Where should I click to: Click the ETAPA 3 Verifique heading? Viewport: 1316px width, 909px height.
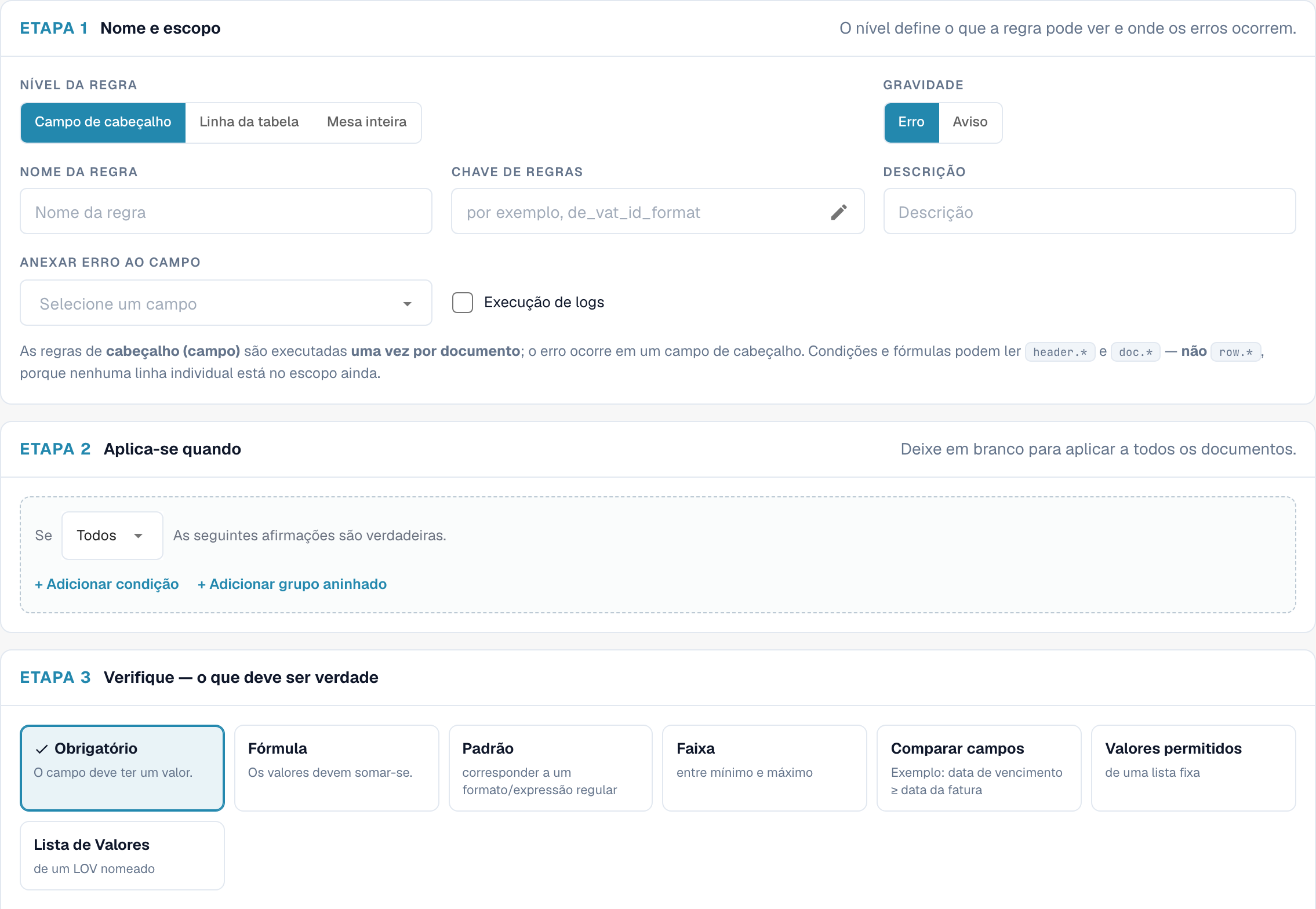(199, 678)
